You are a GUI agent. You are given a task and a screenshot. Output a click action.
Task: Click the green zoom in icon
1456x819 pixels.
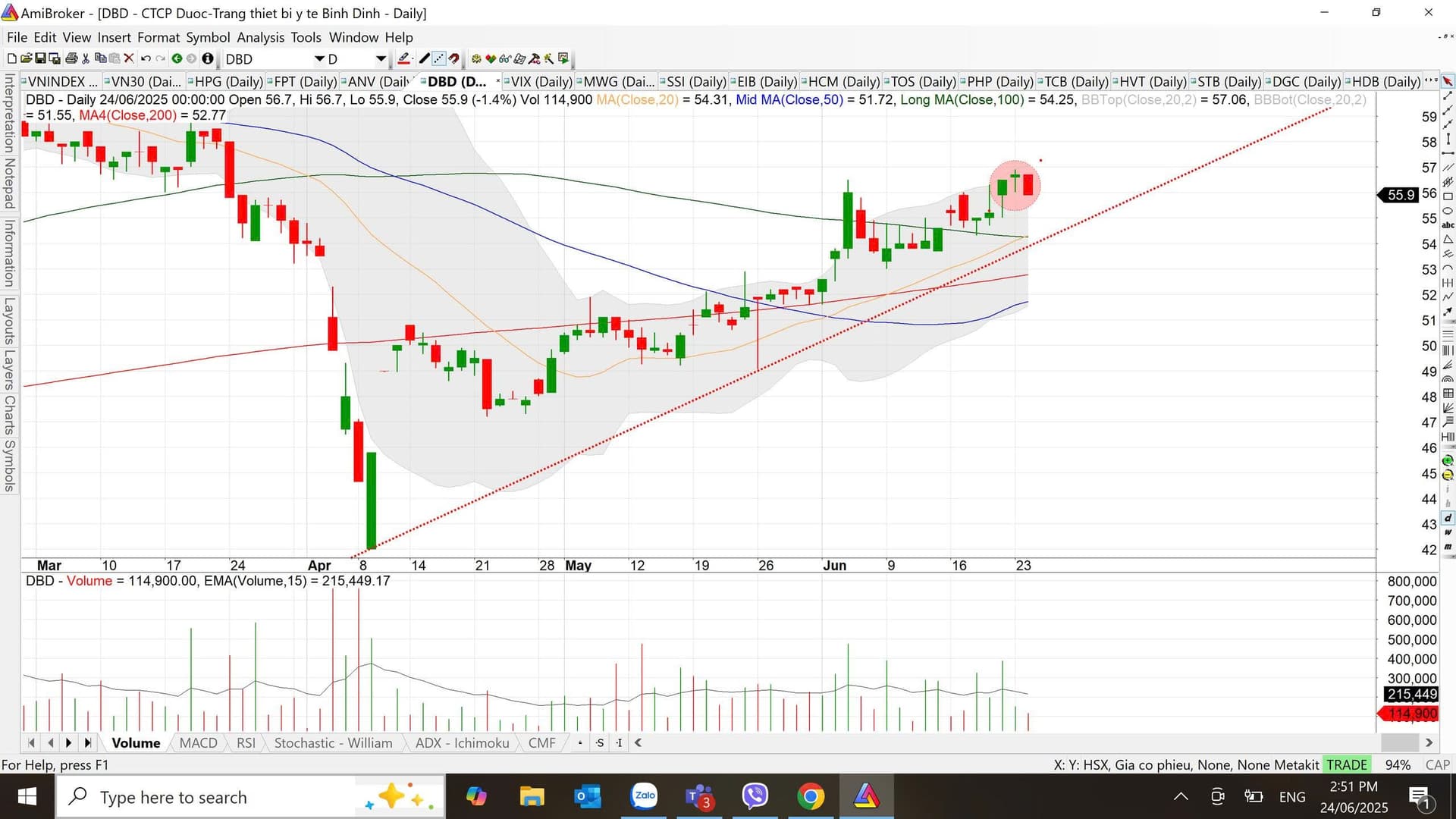tap(1448, 460)
